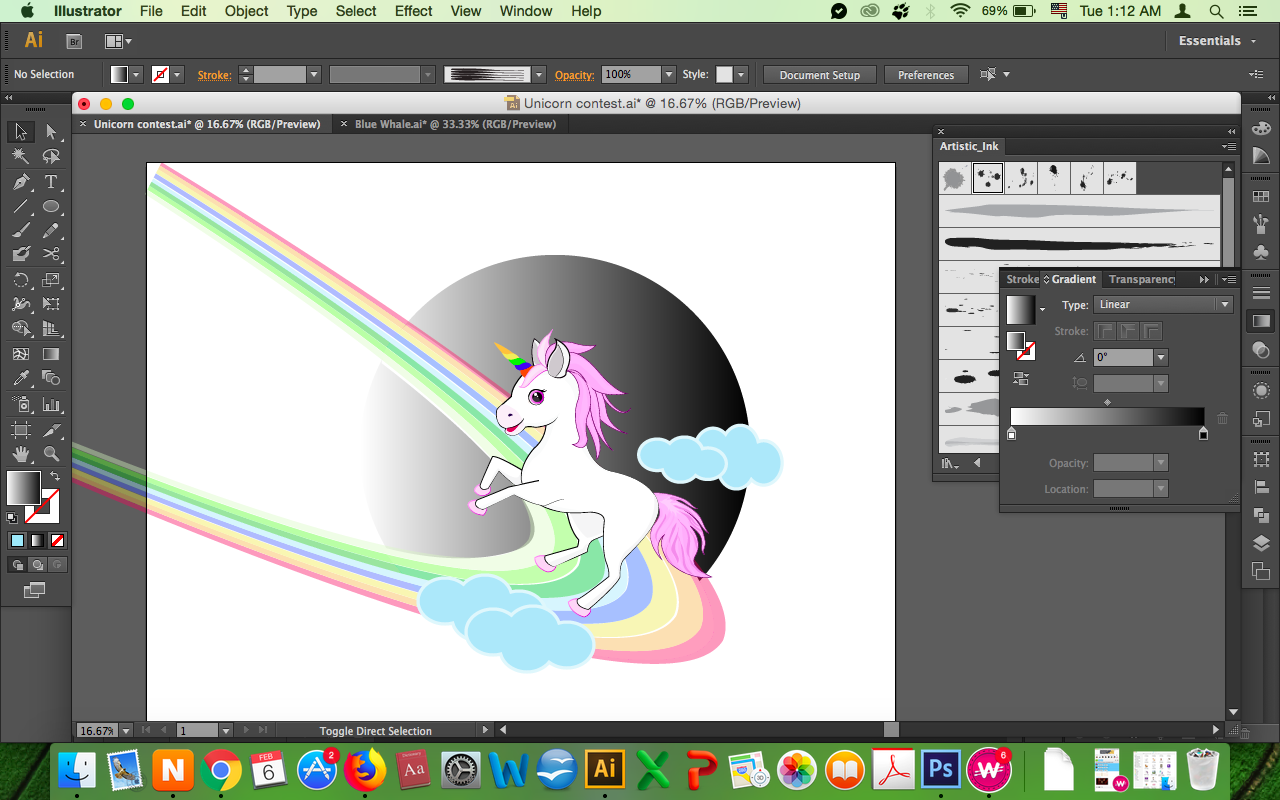Pick the Mesh tool
1280x800 pixels.
pyautogui.click(x=20, y=354)
